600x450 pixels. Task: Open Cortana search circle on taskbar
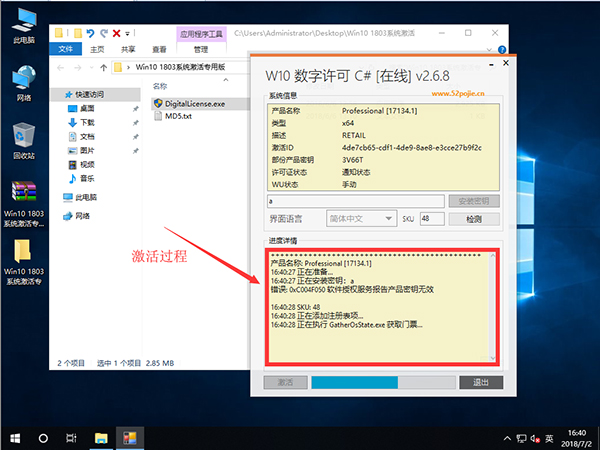pos(43,438)
